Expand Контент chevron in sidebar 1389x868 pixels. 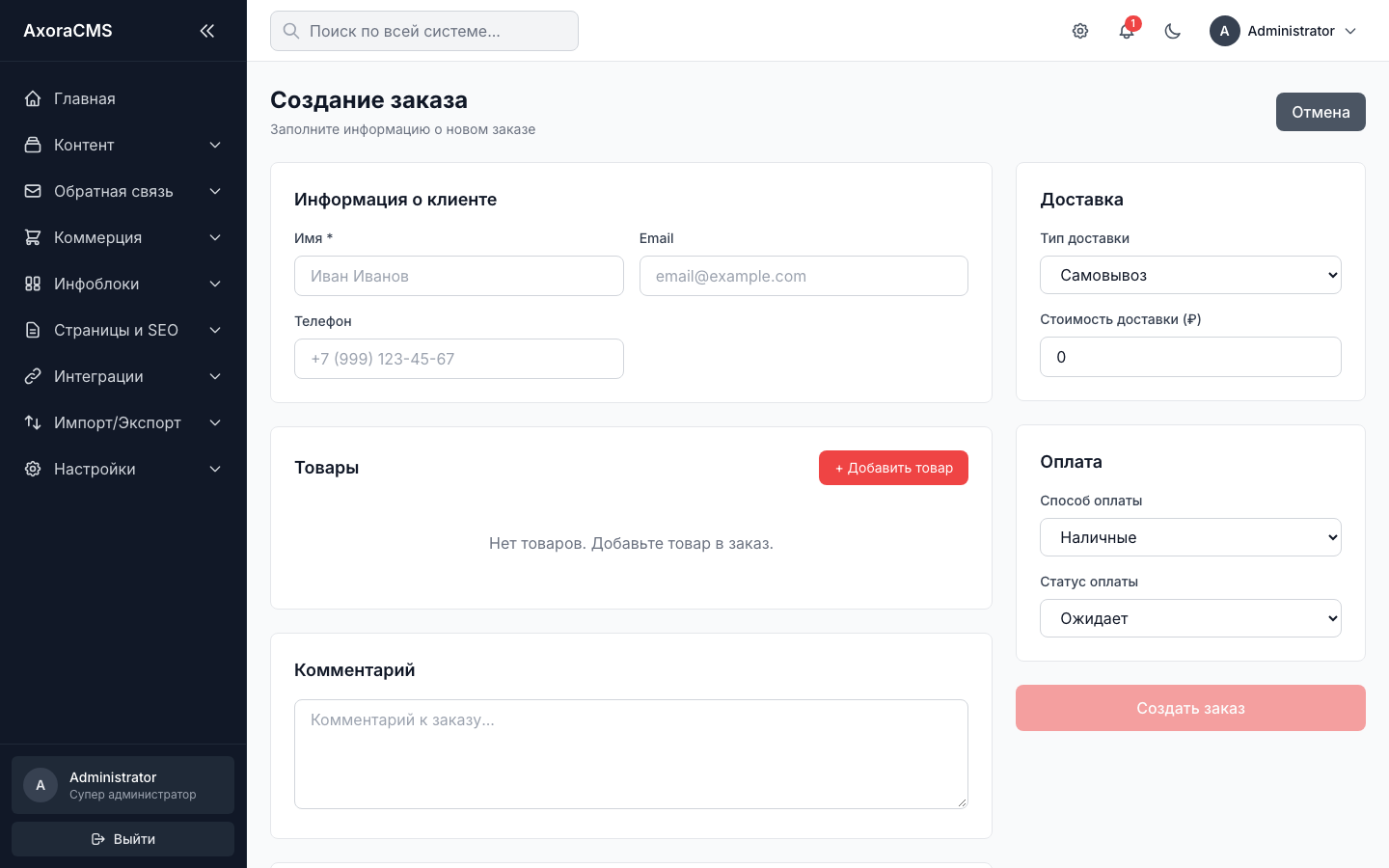tap(215, 145)
